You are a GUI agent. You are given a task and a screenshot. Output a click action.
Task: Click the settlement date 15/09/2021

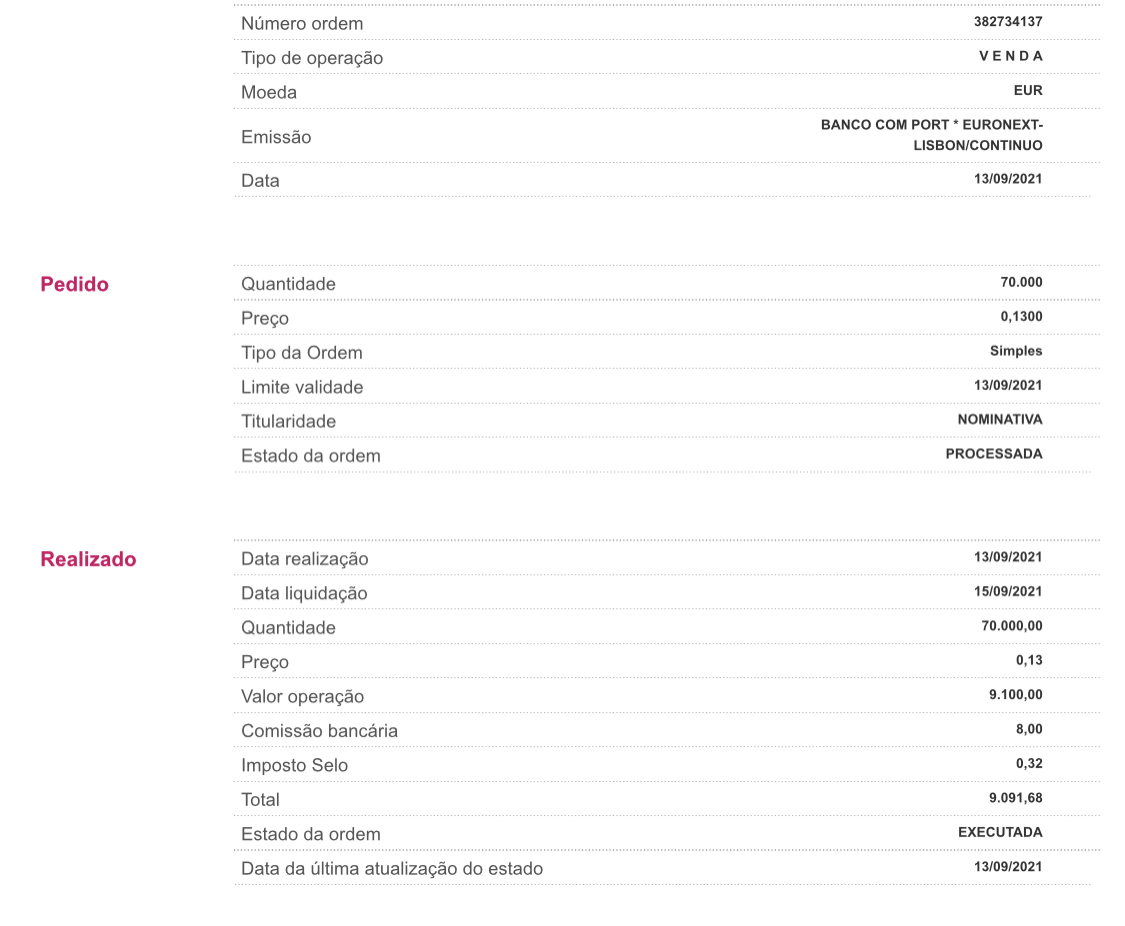point(1008,592)
